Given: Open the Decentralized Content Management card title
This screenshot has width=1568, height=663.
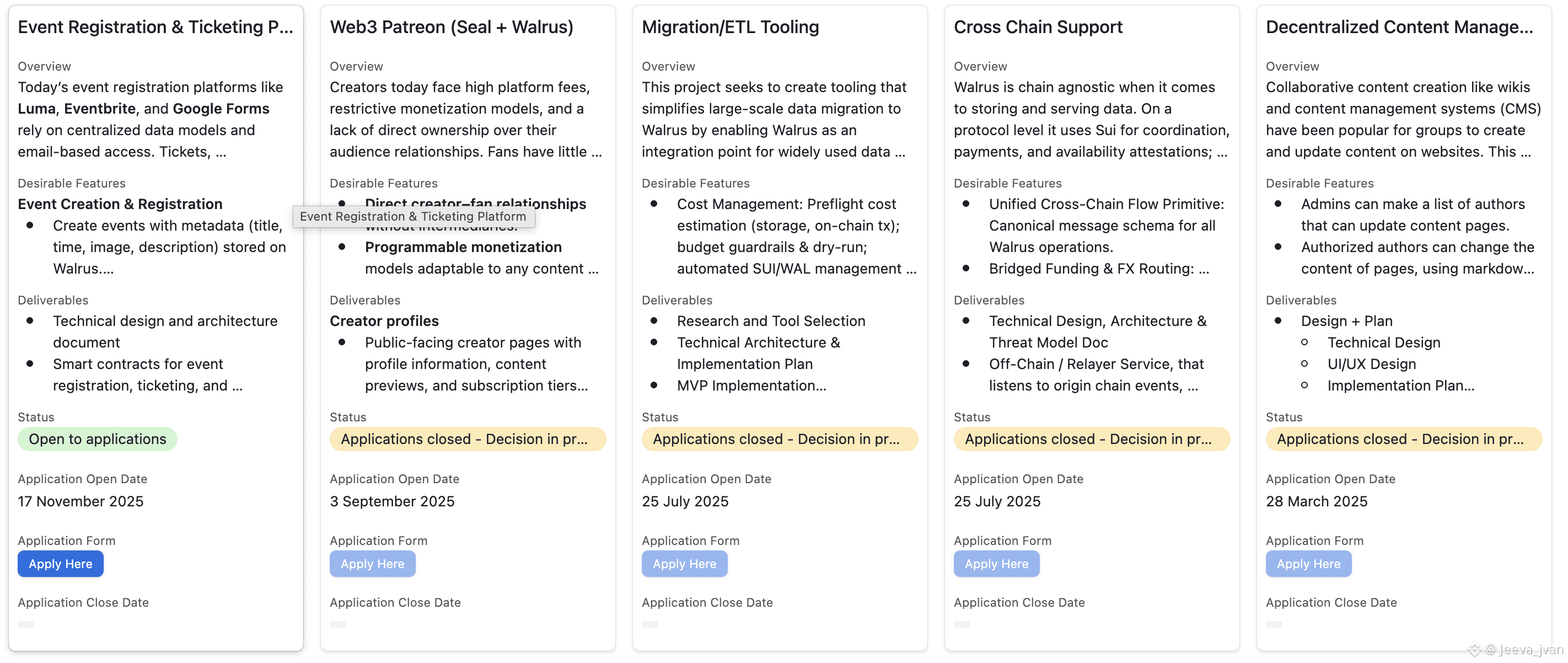Looking at the screenshot, I should coord(1399,28).
